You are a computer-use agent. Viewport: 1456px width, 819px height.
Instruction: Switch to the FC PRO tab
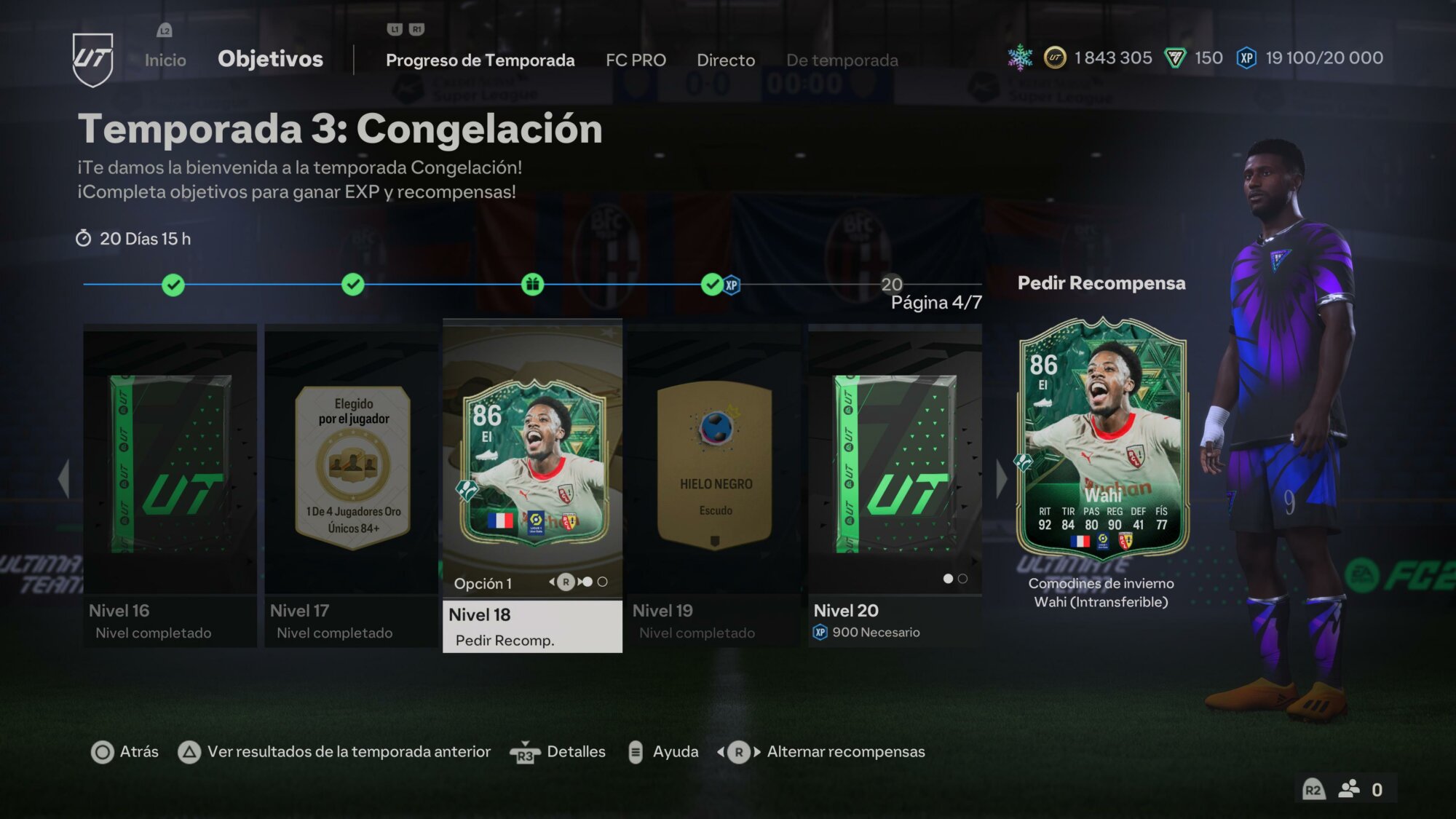coord(636,60)
